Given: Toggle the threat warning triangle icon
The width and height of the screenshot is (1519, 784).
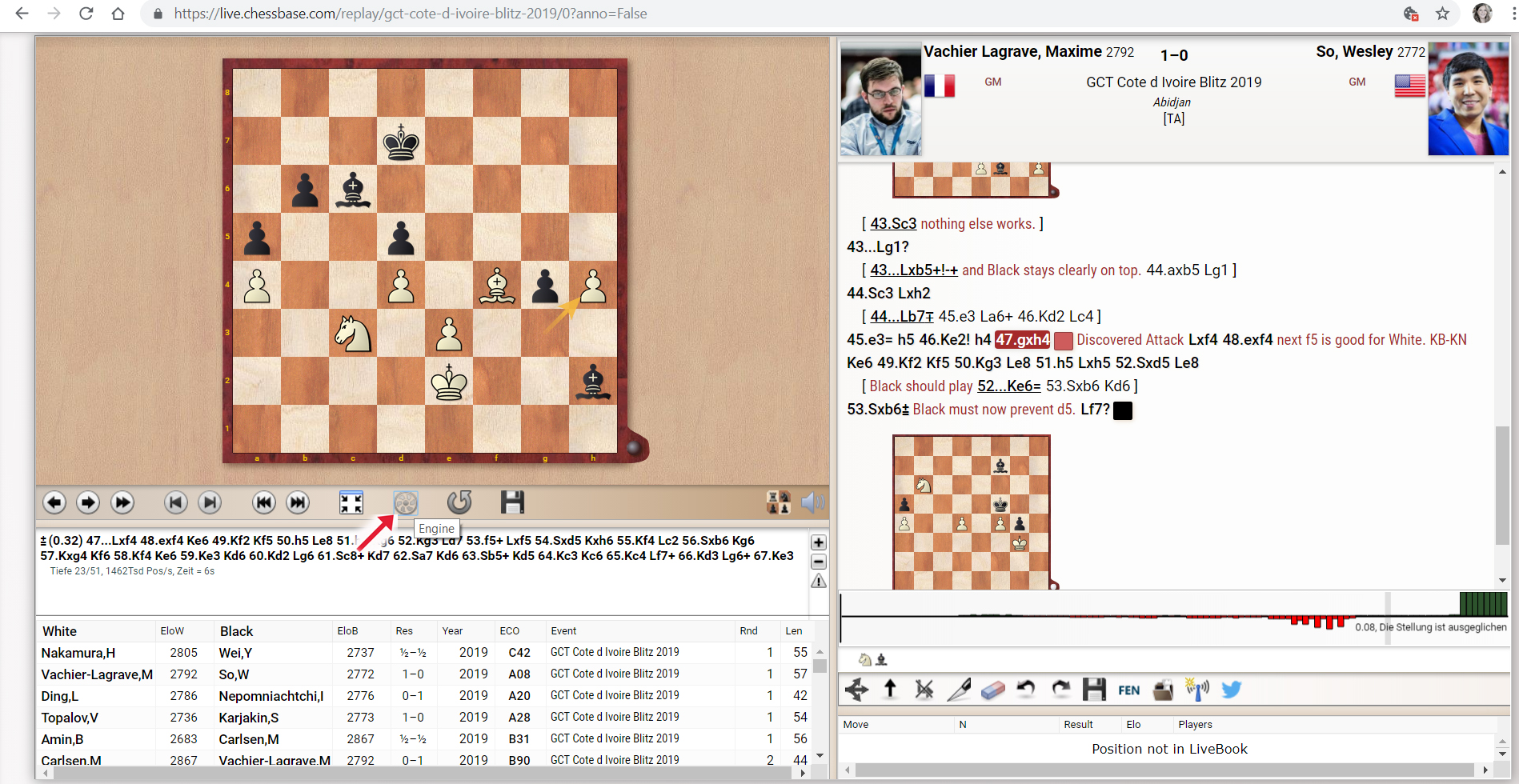Looking at the screenshot, I should (819, 582).
